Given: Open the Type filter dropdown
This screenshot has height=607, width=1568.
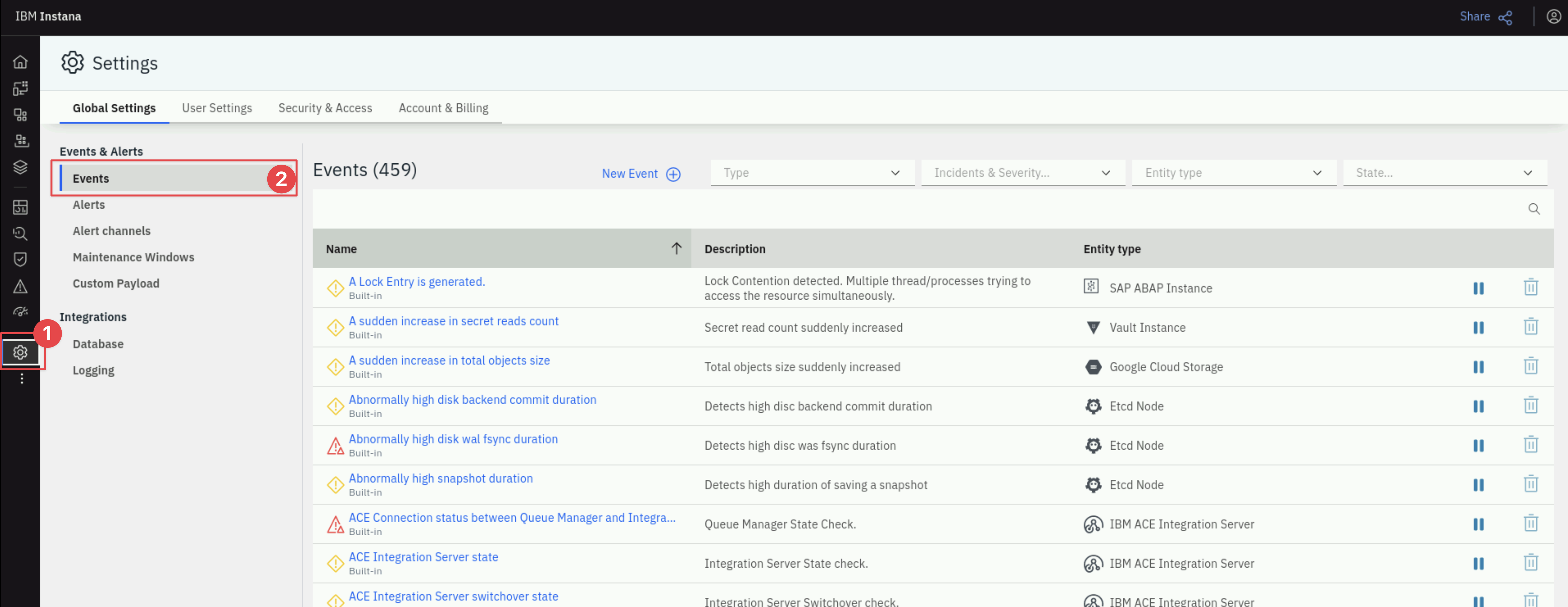Looking at the screenshot, I should (812, 173).
